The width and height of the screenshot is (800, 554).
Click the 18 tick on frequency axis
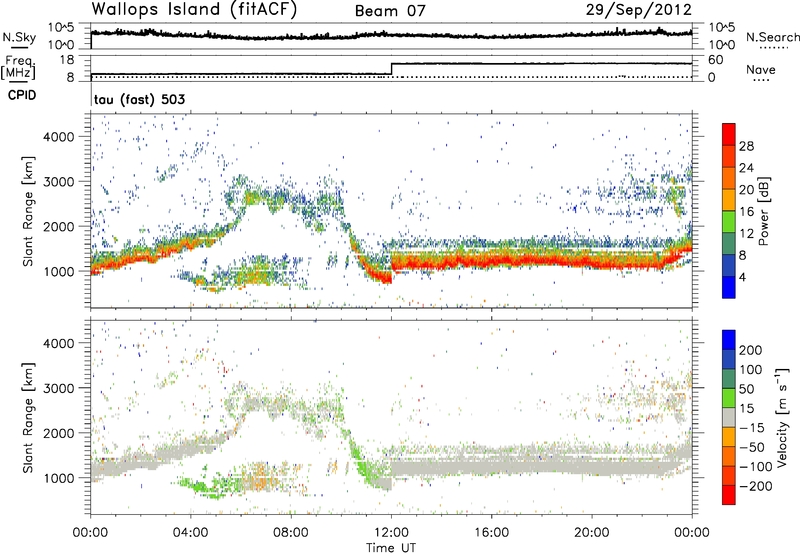[67, 59]
